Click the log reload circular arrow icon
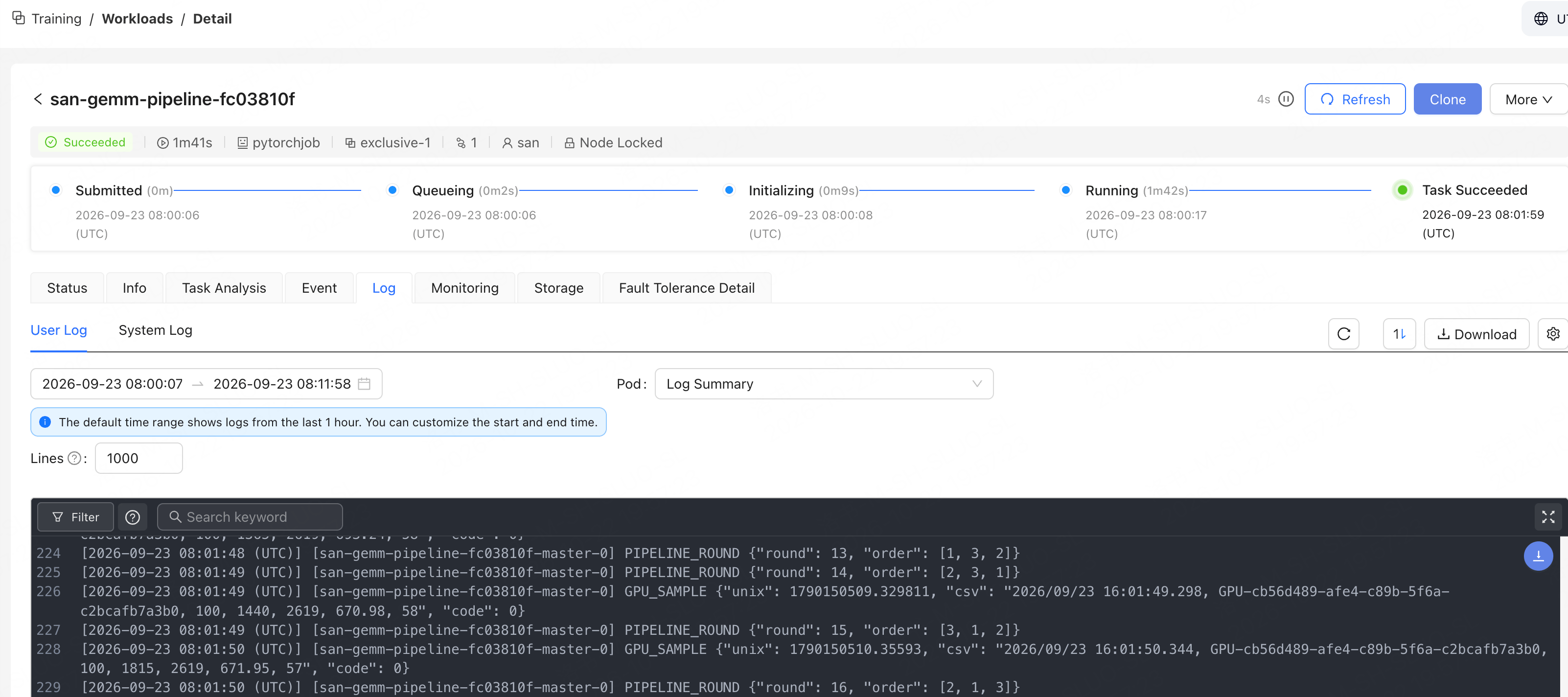Image resolution: width=1568 pixels, height=697 pixels. click(x=1343, y=334)
